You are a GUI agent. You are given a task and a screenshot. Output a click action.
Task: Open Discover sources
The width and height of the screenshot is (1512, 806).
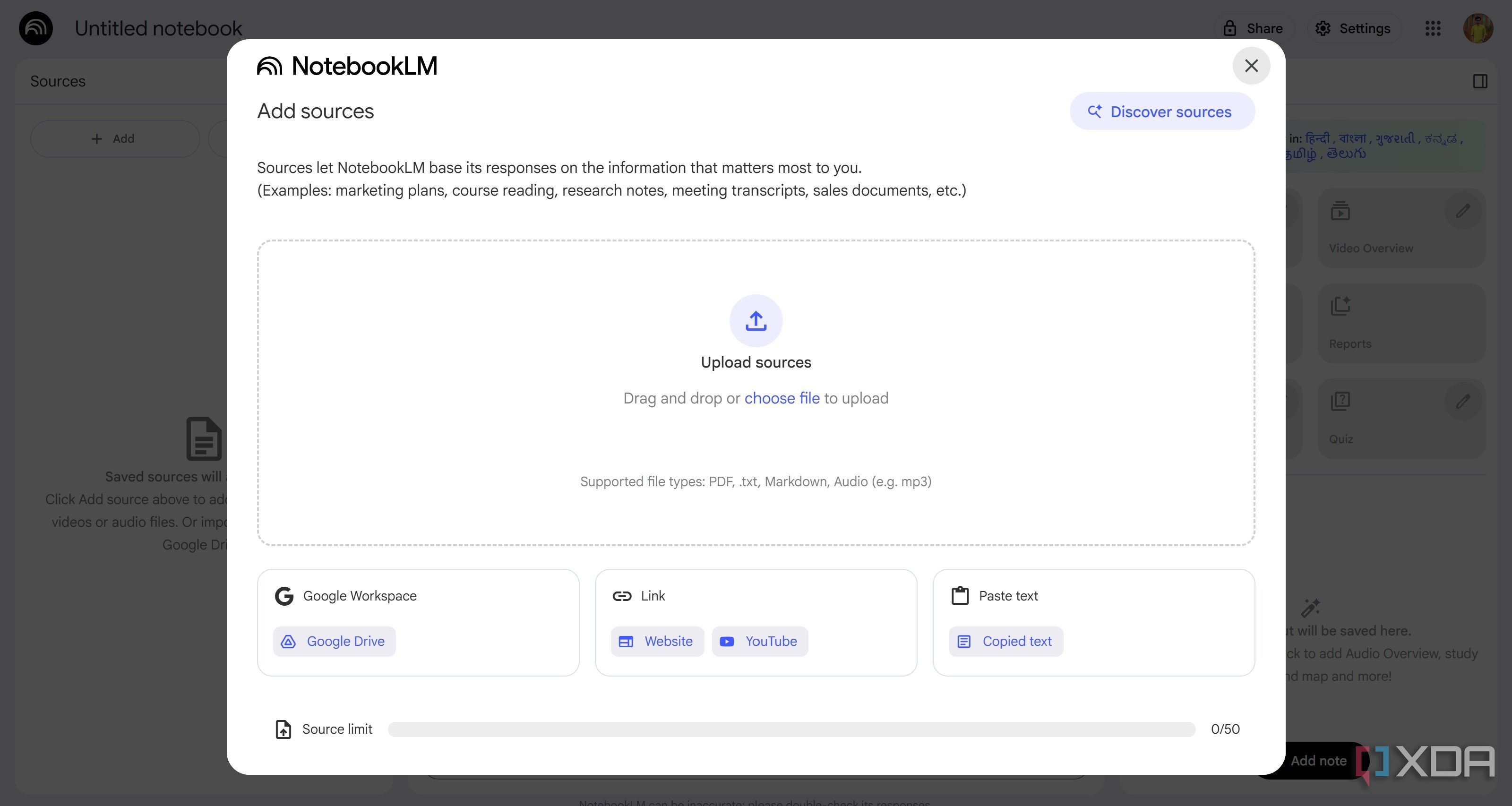[1161, 111]
